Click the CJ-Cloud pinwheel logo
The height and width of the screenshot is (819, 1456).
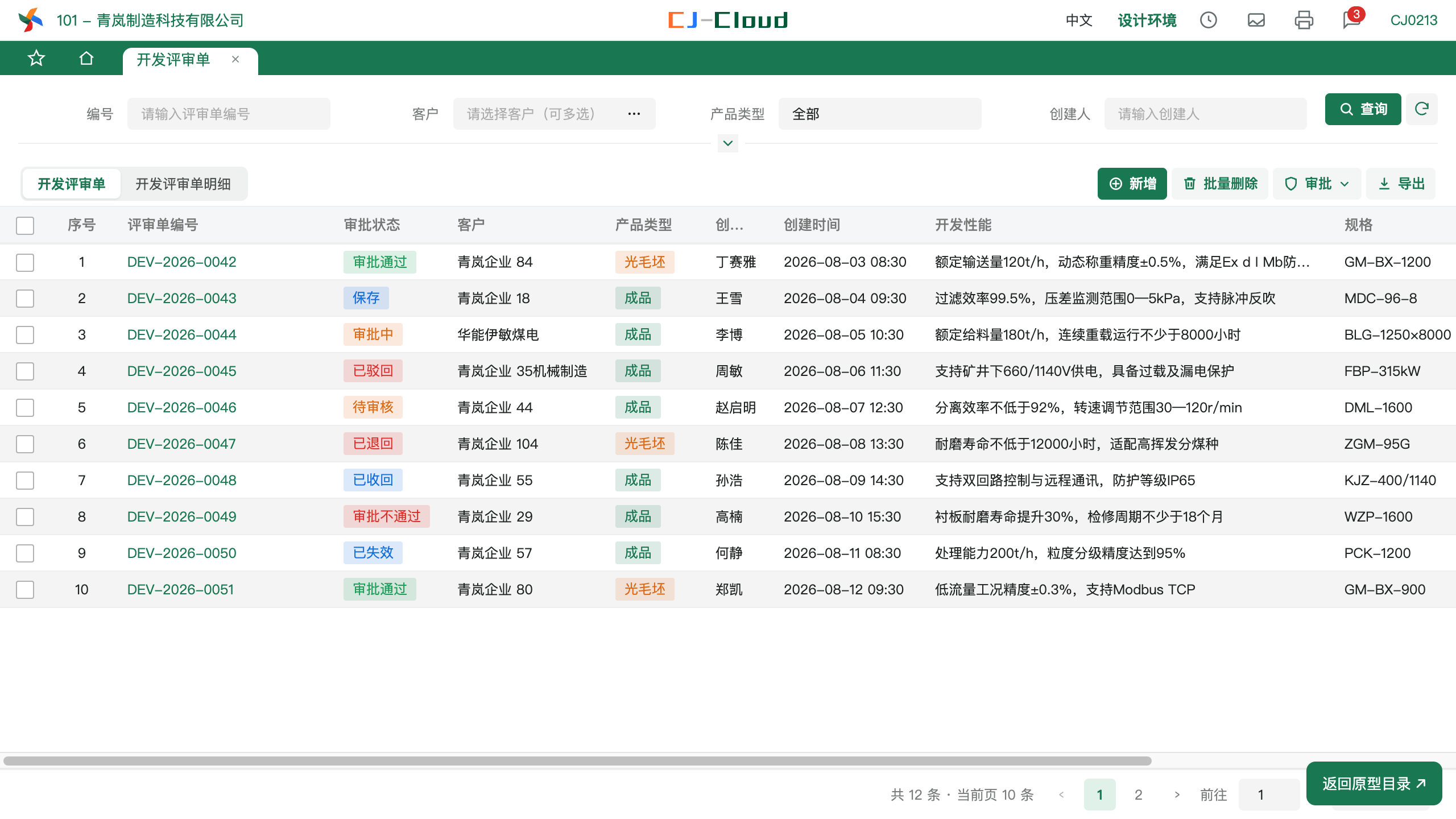[x=31, y=20]
